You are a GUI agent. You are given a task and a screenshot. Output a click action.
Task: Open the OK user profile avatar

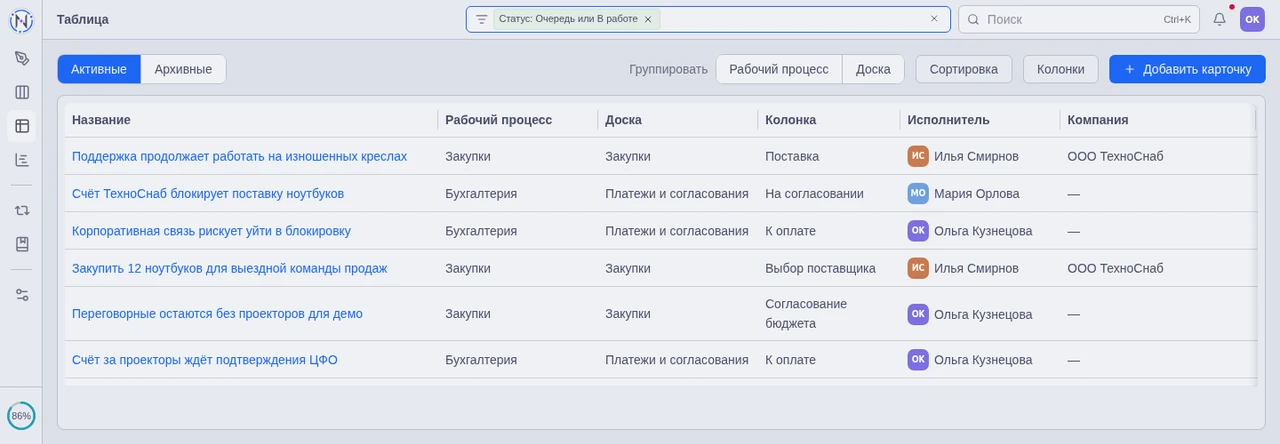1252,19
